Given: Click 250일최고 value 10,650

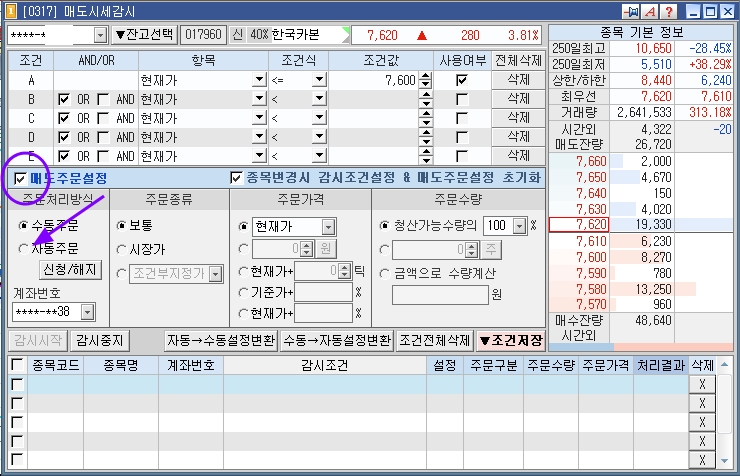Looking at the screenshot, I should [x=653, y=48].
